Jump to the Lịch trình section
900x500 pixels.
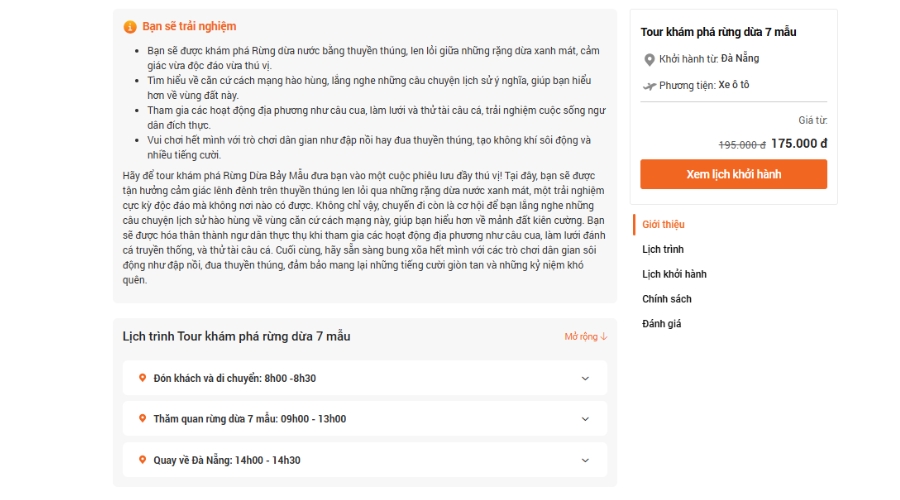[663, 250]
